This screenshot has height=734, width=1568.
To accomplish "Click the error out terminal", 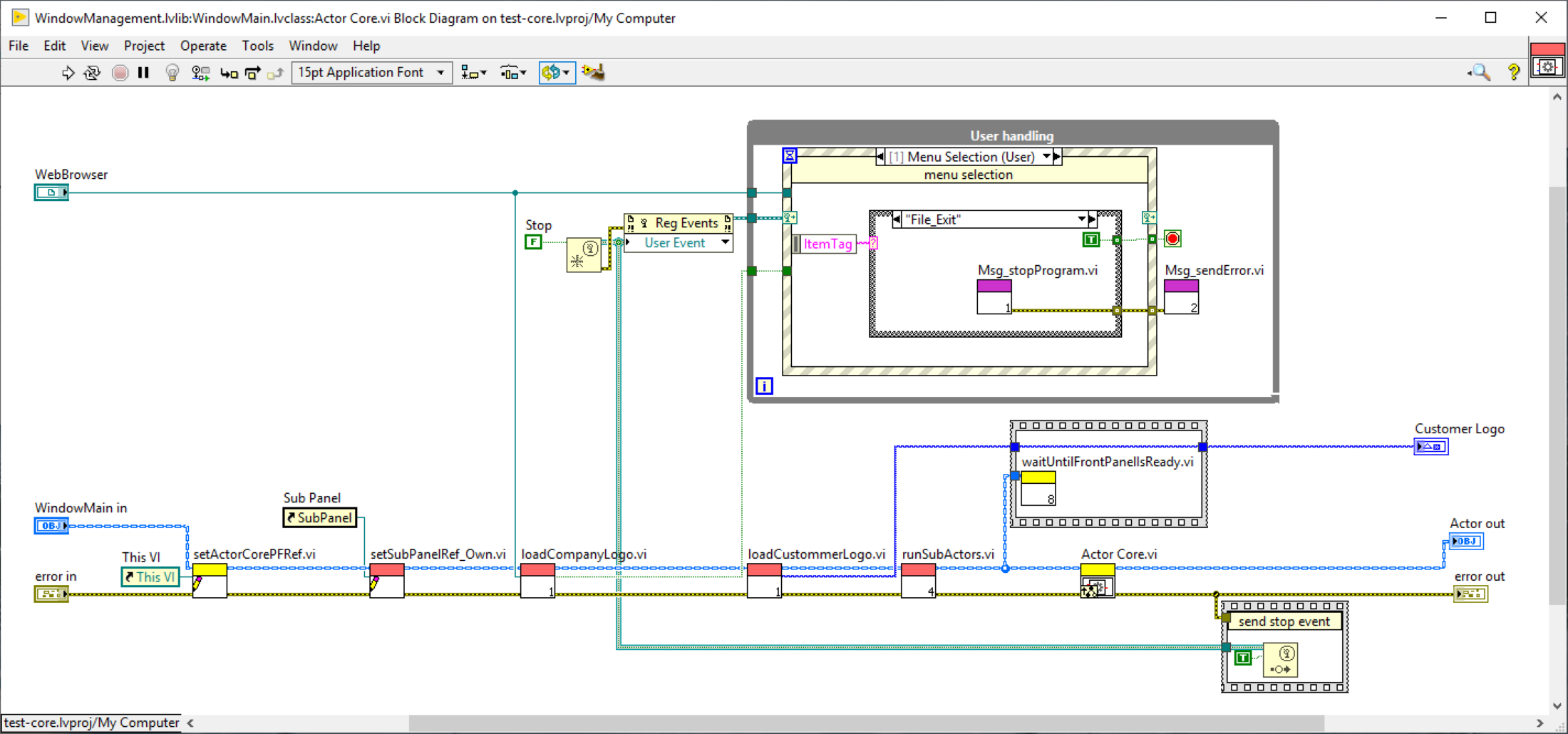I will [1471, 594].
